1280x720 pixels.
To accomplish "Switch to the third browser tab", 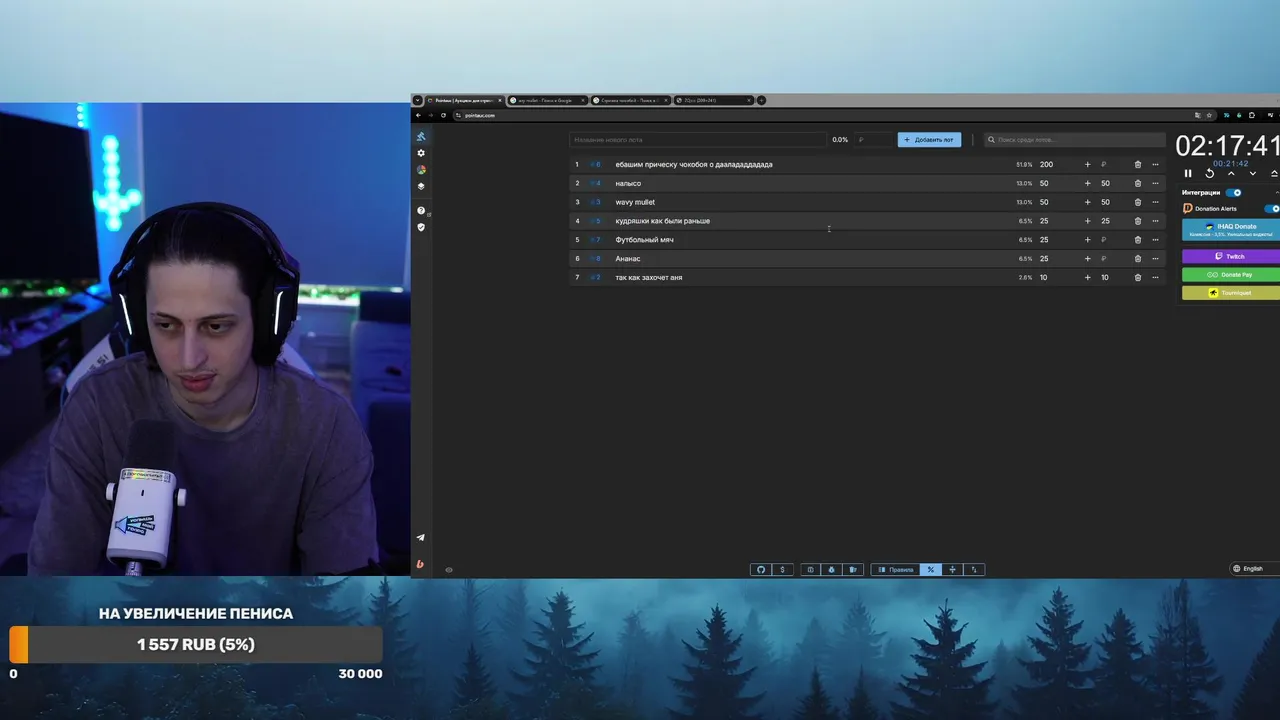I will click(630, 100).
